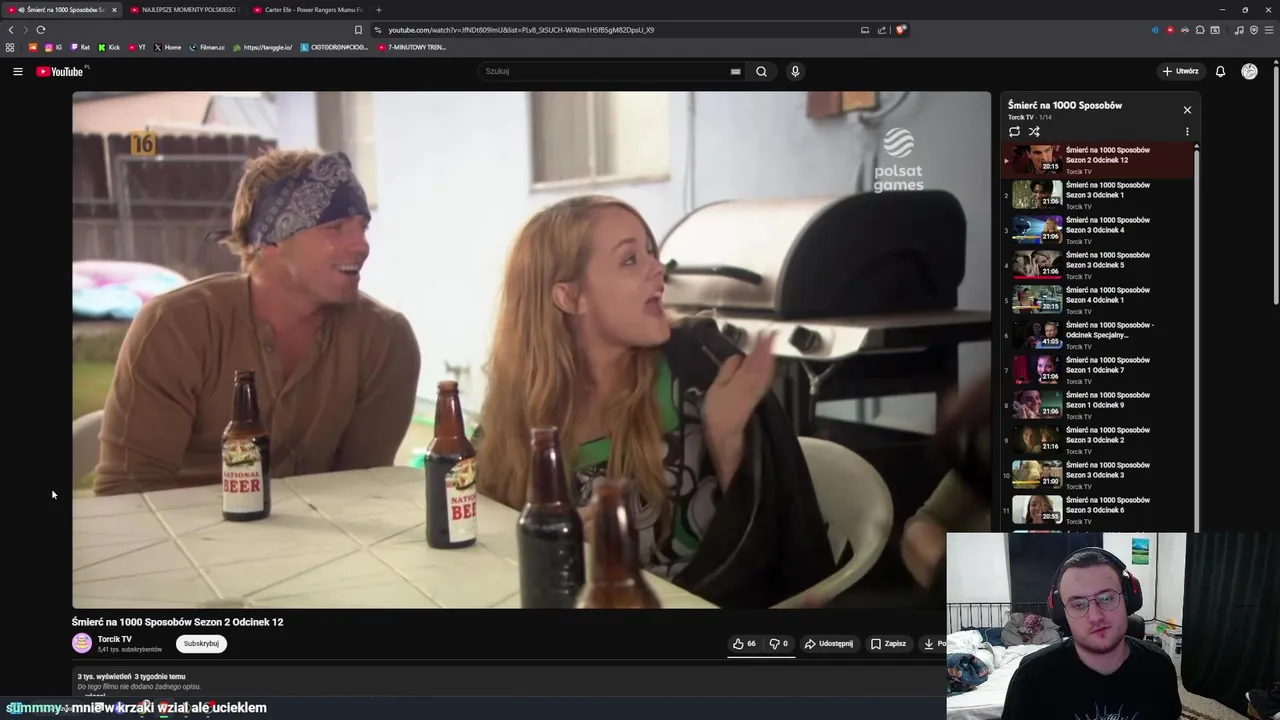Open the Kick bookmark
Image resolution: width=1280 pixels, height=720 pixels.
(109, 47)
